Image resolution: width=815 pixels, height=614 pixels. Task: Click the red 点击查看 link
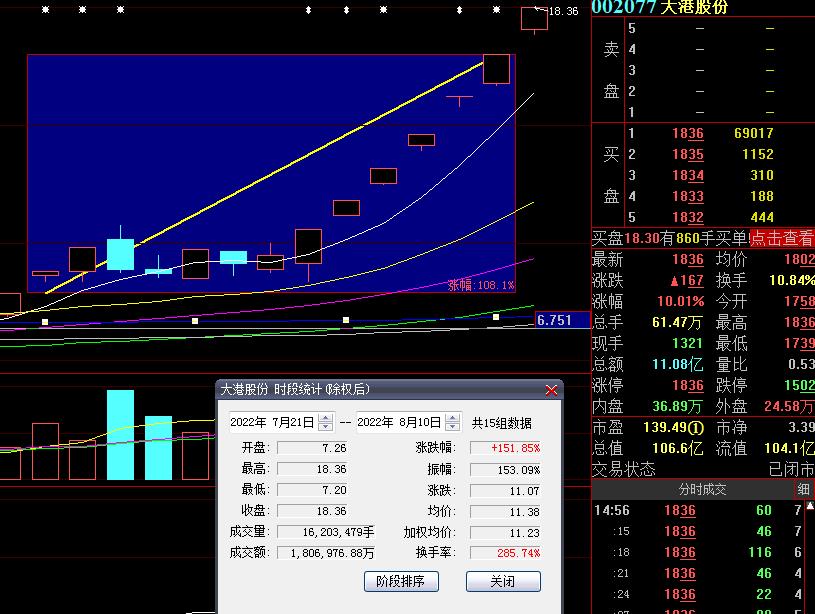[x=782, y=238]
